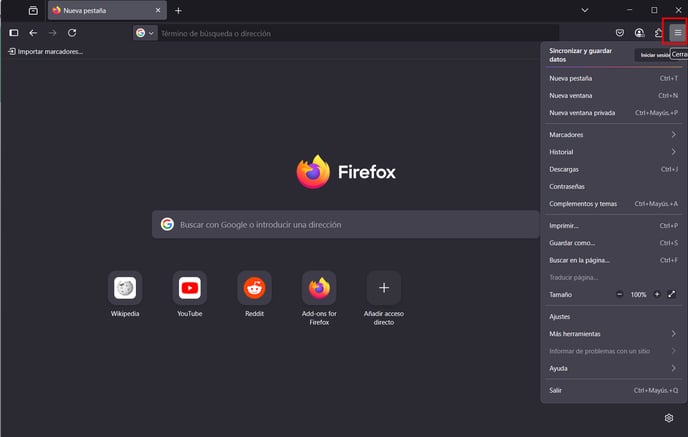Click Iniciar sesión button in menu
Screen dimensions: 688x437
click(654, 55)
